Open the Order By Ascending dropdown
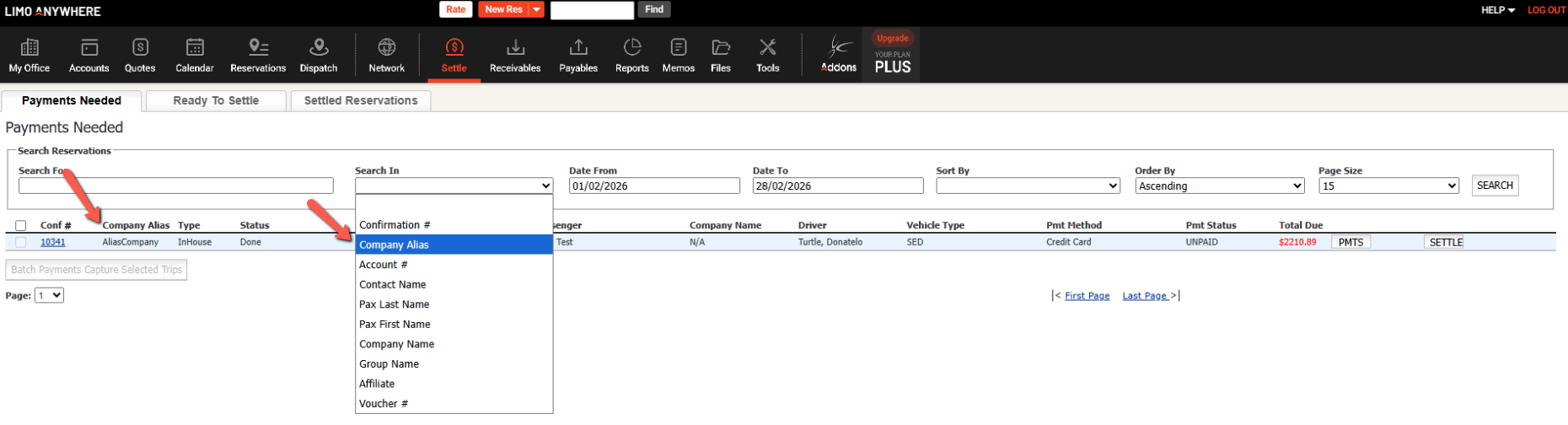 coord(1220,186)
